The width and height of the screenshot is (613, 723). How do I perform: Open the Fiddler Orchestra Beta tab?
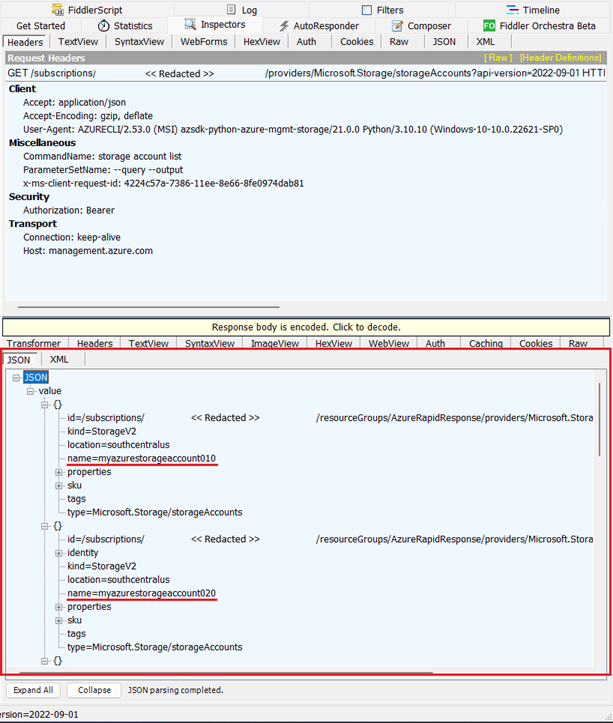click(539, 26)
